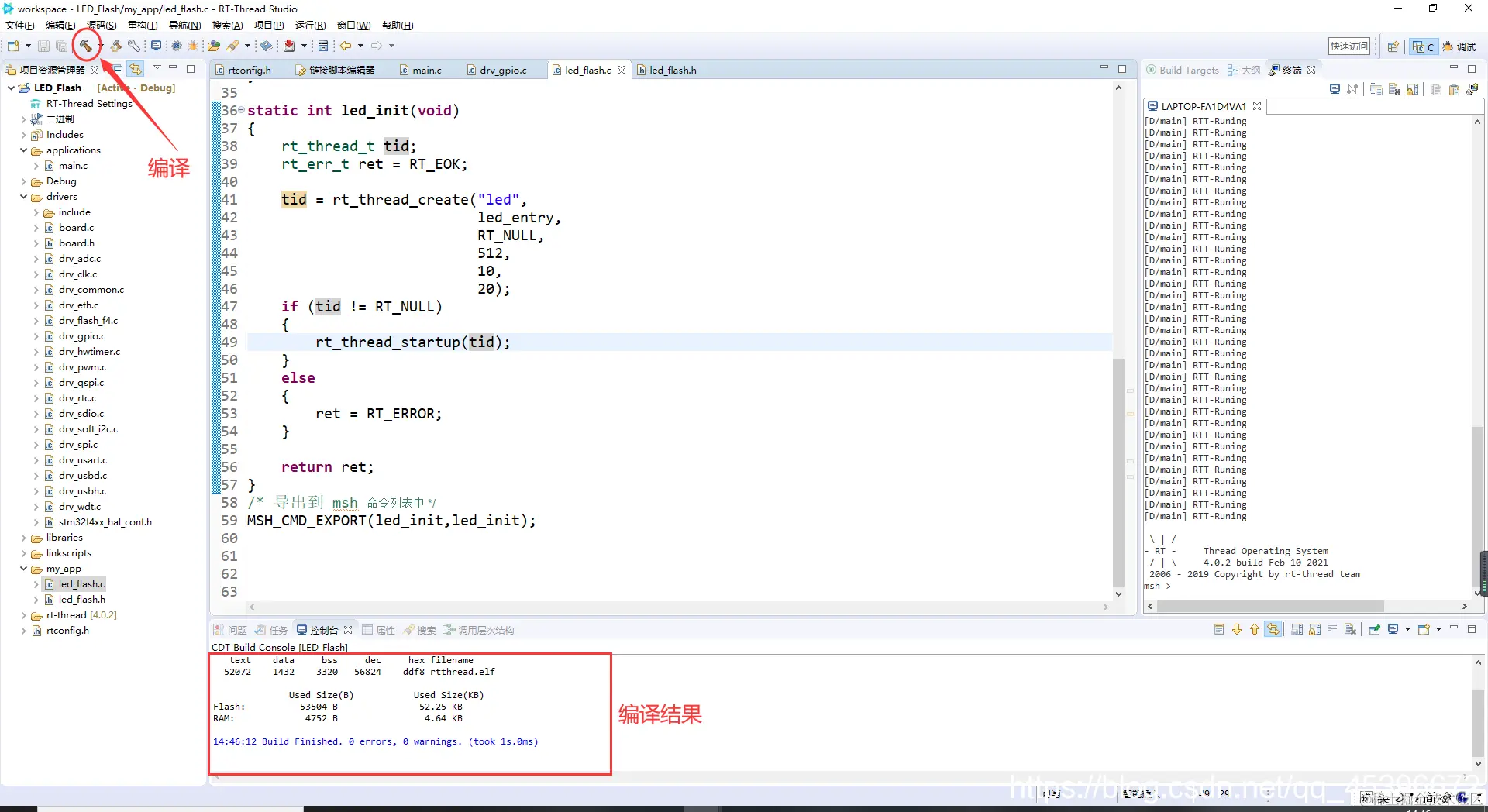This screenshot has height=812, width=1488.
Task: Click the open folder toolbar icon
Action: (x=214, y=46)
